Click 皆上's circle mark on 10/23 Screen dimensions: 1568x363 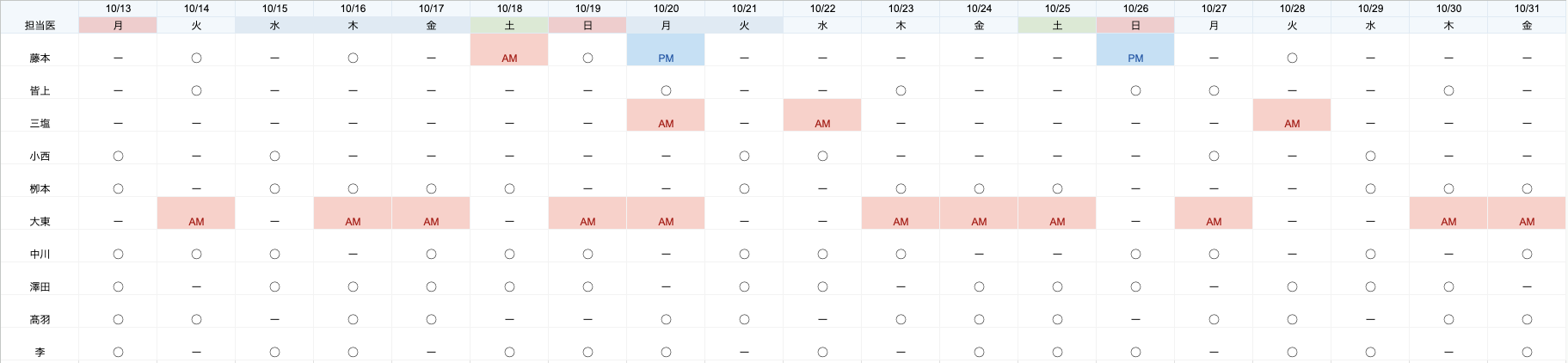point(901,91)
